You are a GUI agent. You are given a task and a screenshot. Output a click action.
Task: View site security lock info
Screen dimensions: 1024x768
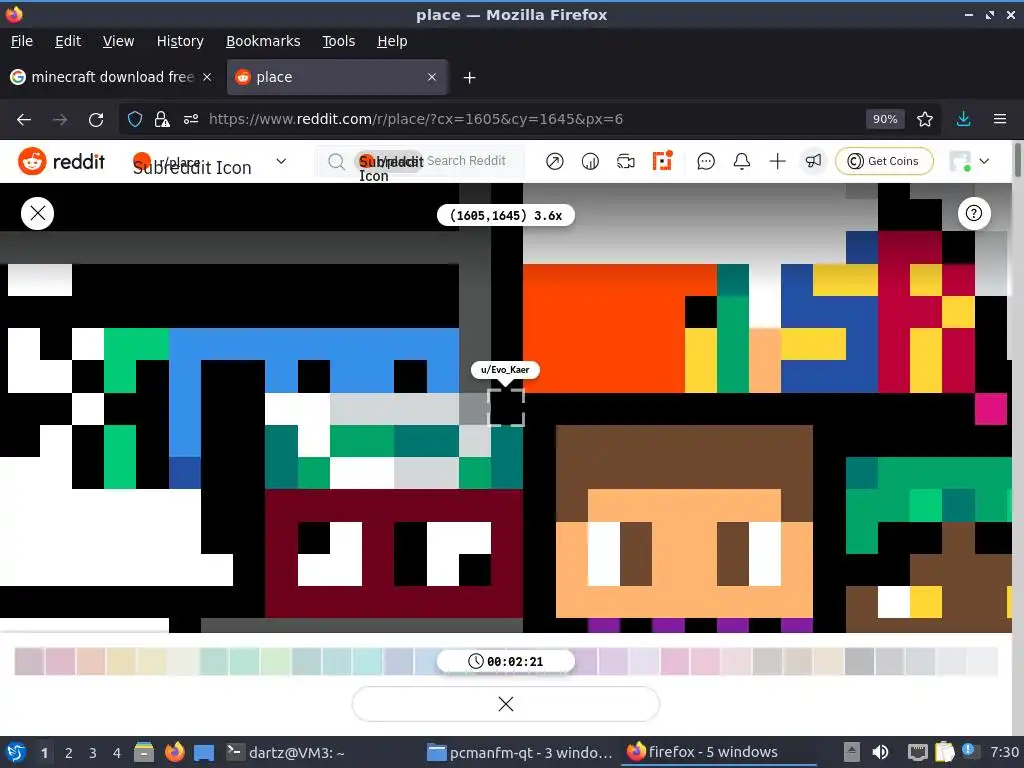[x=162, y=119]
